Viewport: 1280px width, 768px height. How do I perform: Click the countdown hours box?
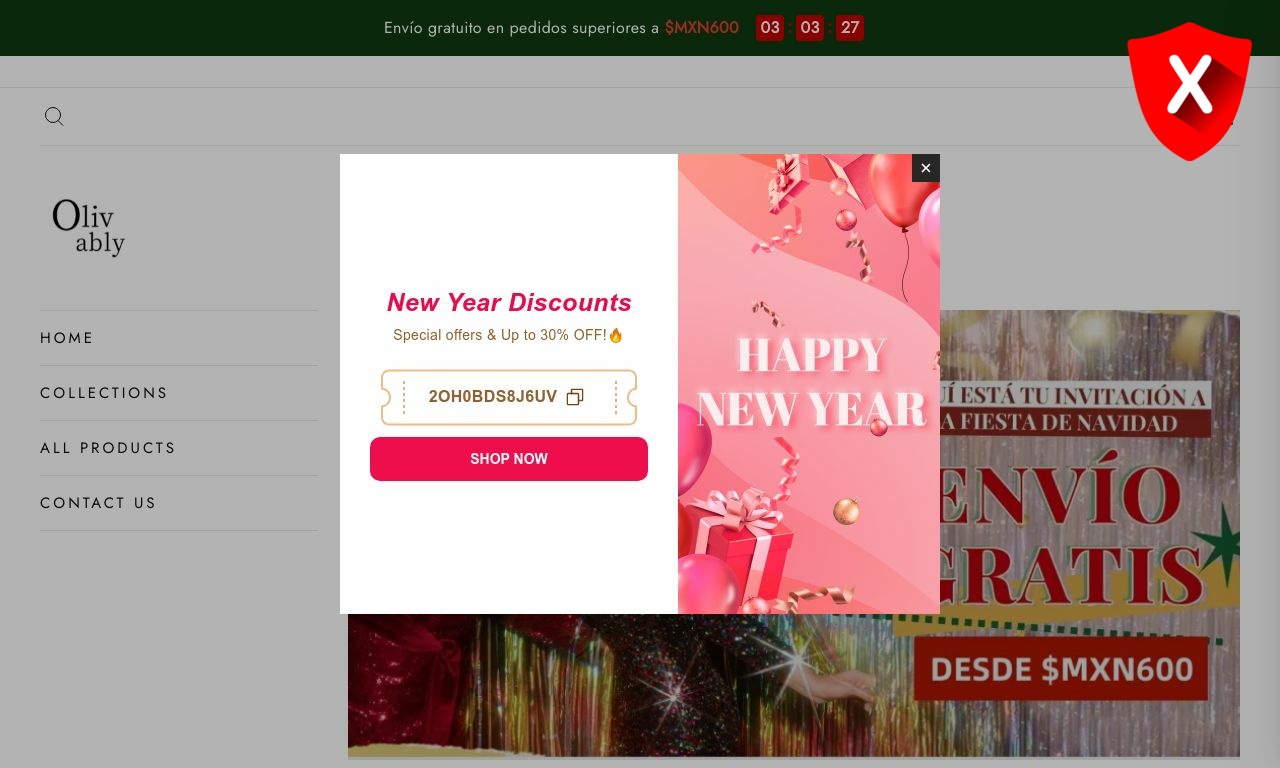point(770,28)
